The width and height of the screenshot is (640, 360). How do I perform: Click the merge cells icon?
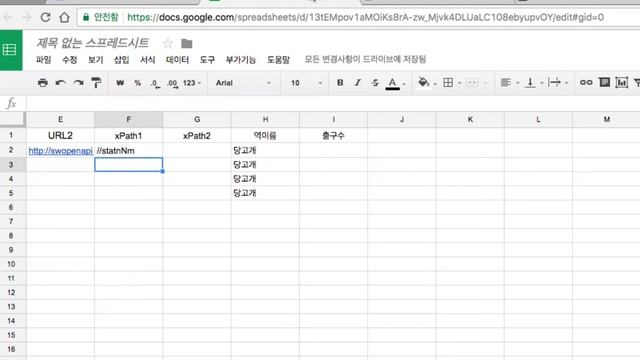coord(472,83)
